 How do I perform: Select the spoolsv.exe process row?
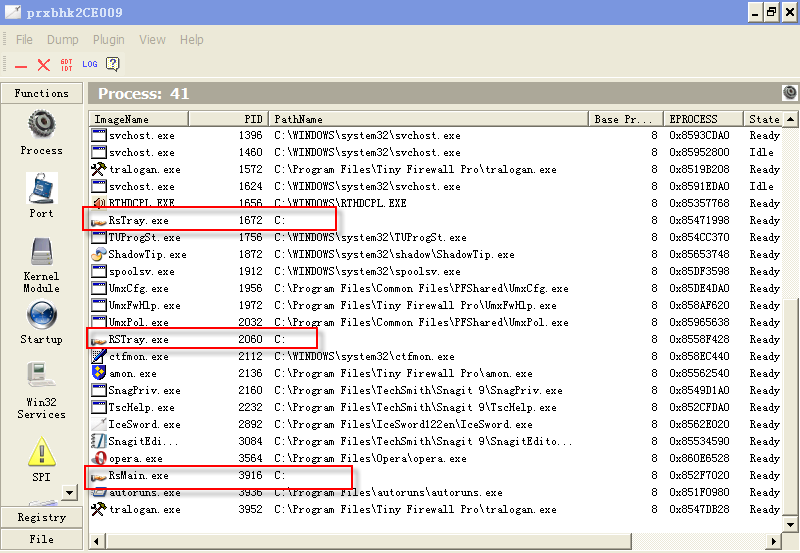(435, 271)
